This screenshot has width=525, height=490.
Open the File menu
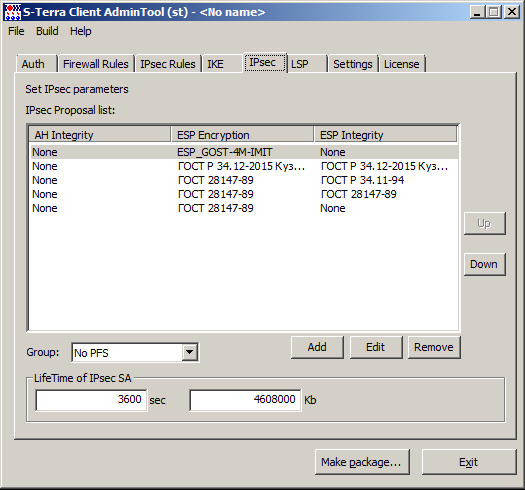click(x=16, y=31)
